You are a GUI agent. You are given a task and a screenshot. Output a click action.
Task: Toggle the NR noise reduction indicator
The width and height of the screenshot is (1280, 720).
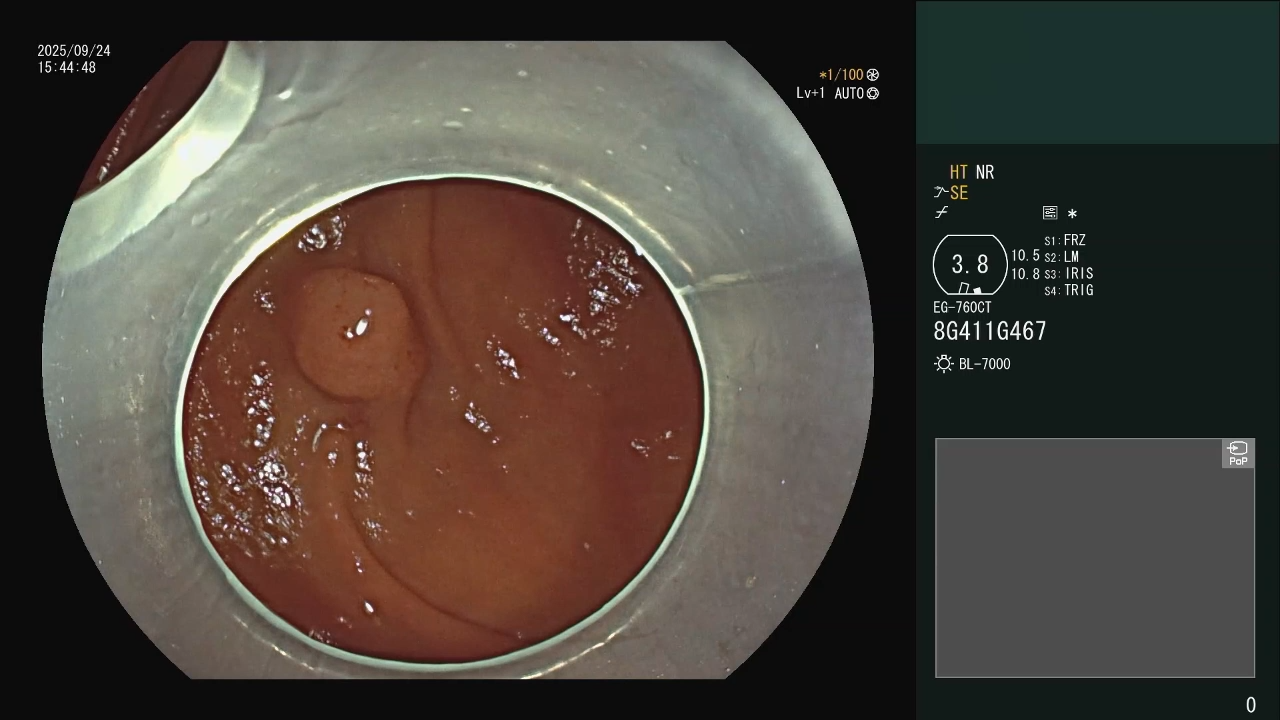[x=985, y=173]
